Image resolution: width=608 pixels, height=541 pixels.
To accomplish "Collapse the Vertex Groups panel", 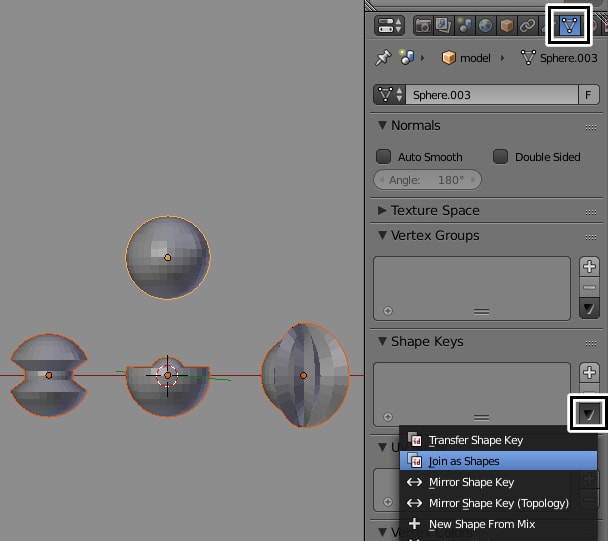I will tap(382, 235).
